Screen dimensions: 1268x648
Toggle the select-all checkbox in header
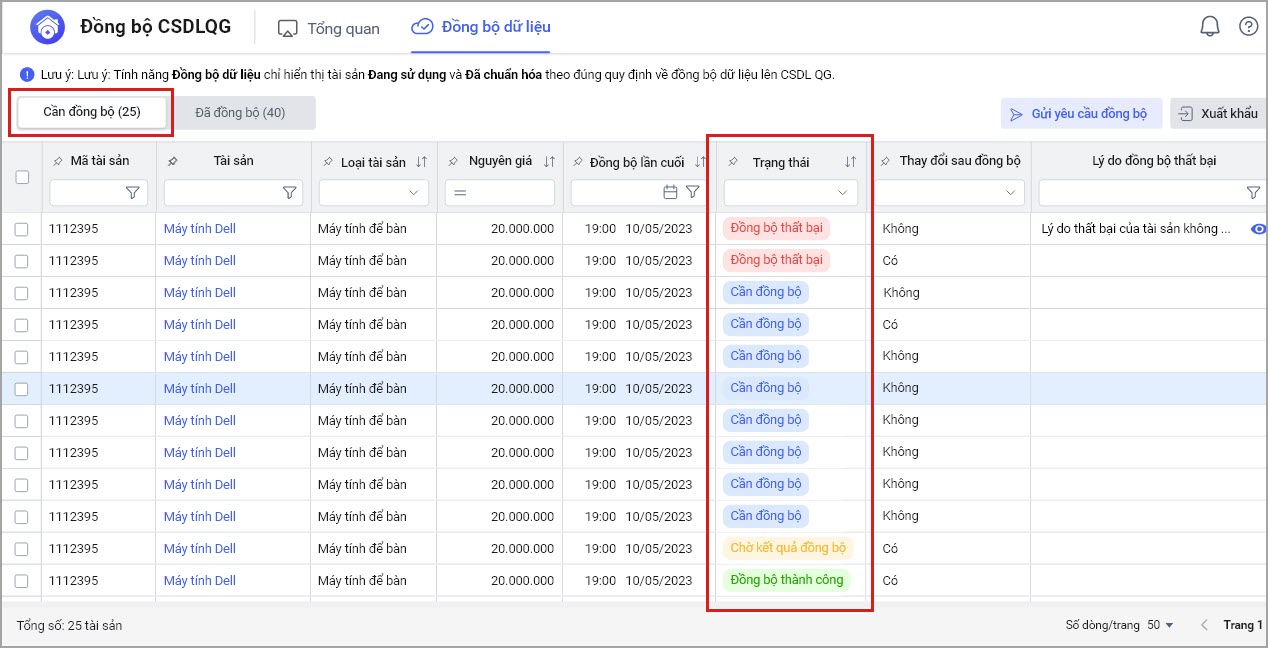tap(22, 177)
